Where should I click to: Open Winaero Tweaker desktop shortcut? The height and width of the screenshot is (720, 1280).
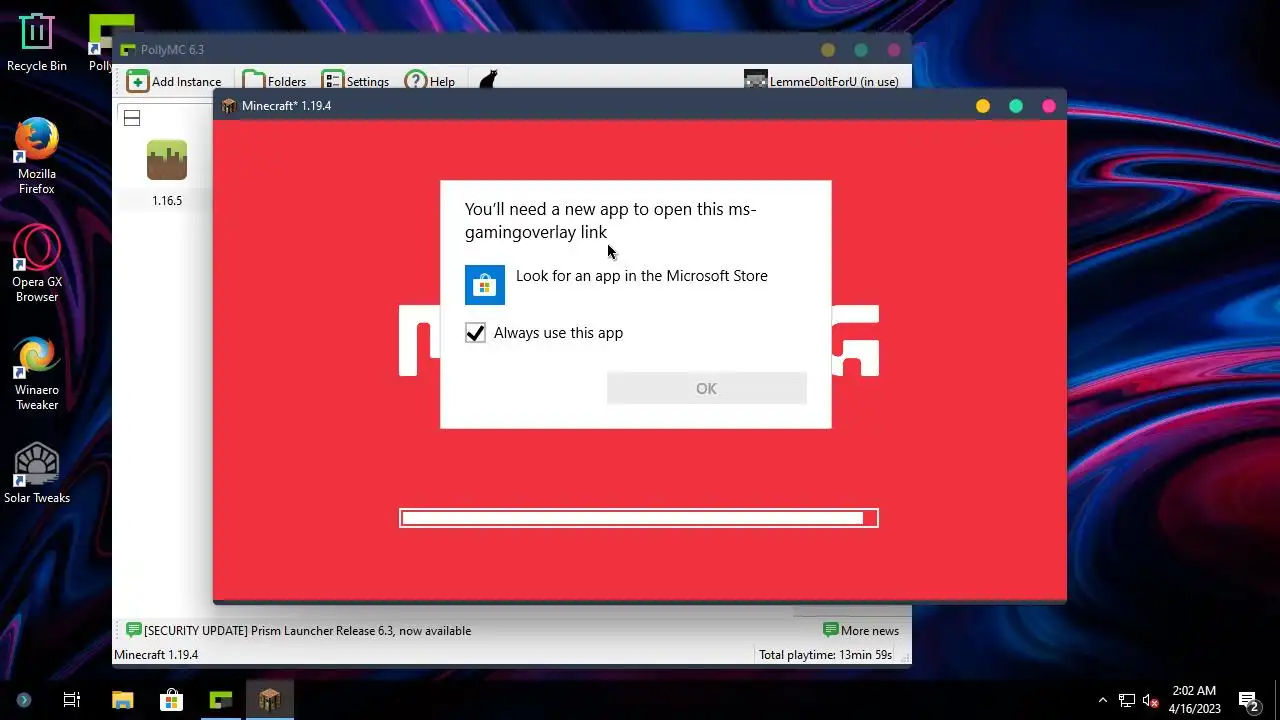pyautogui.click(x=37, y=373)
